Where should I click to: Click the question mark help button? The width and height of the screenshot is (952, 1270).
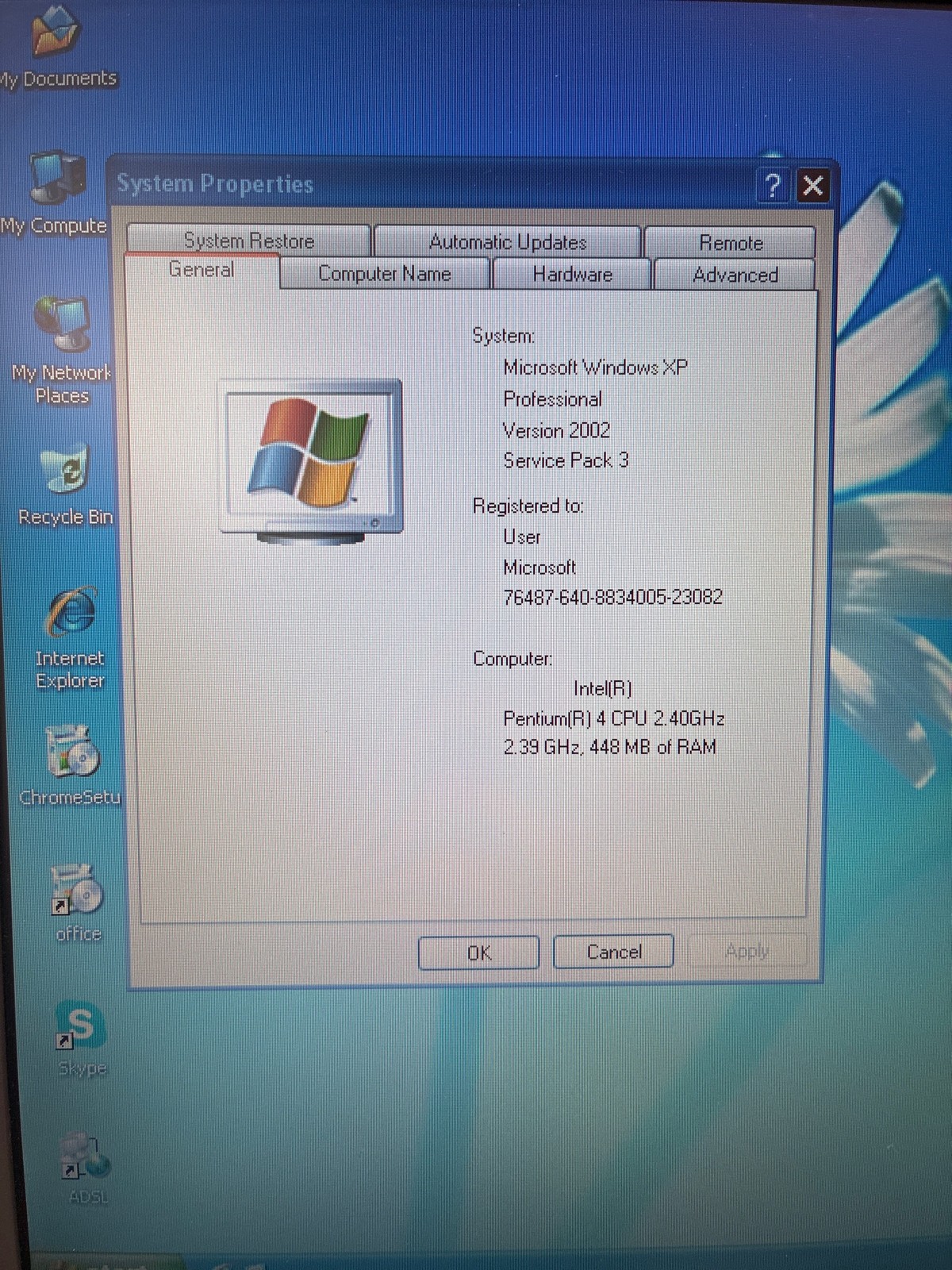[772, 187]
